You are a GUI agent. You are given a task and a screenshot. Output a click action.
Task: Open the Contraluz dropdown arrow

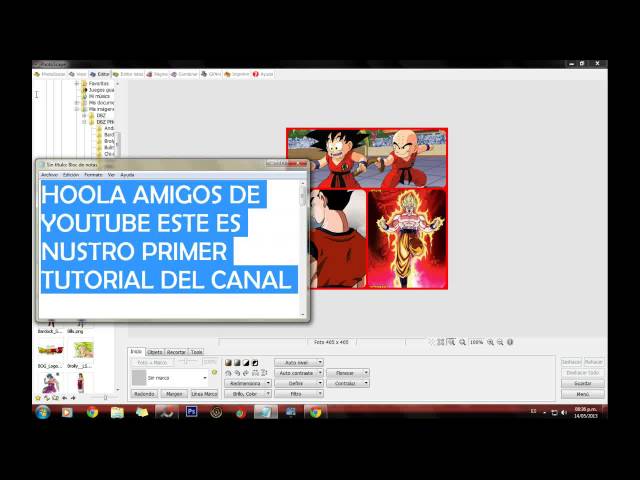[366, 383]
